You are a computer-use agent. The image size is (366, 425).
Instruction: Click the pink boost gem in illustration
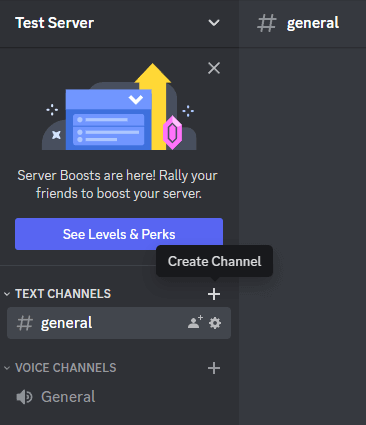point(172,133)
